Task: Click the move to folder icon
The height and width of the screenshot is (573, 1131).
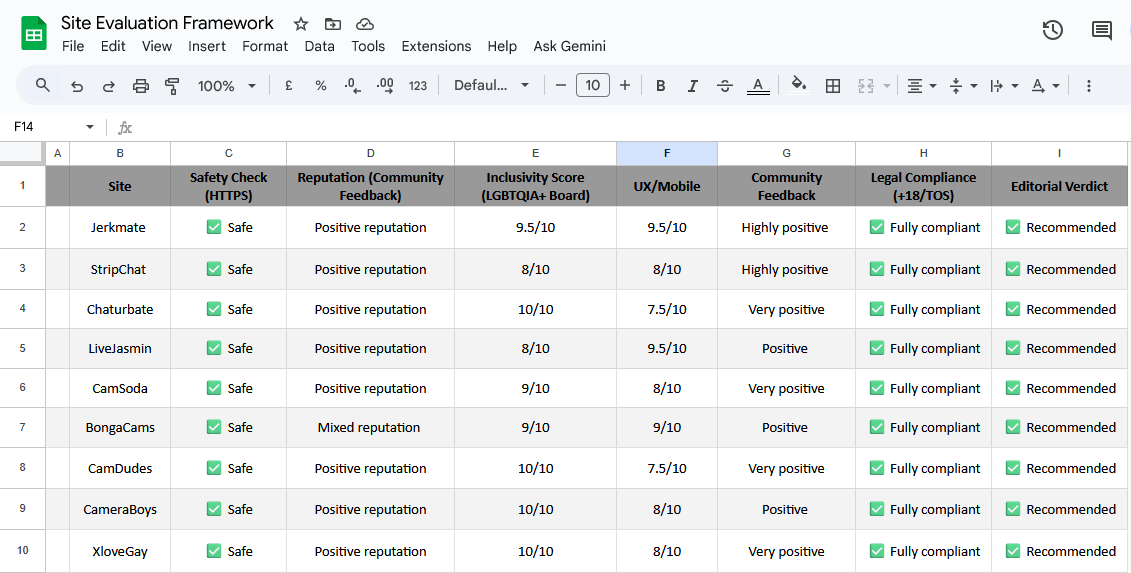Action: pyautogui.click(x=333, y=24)
